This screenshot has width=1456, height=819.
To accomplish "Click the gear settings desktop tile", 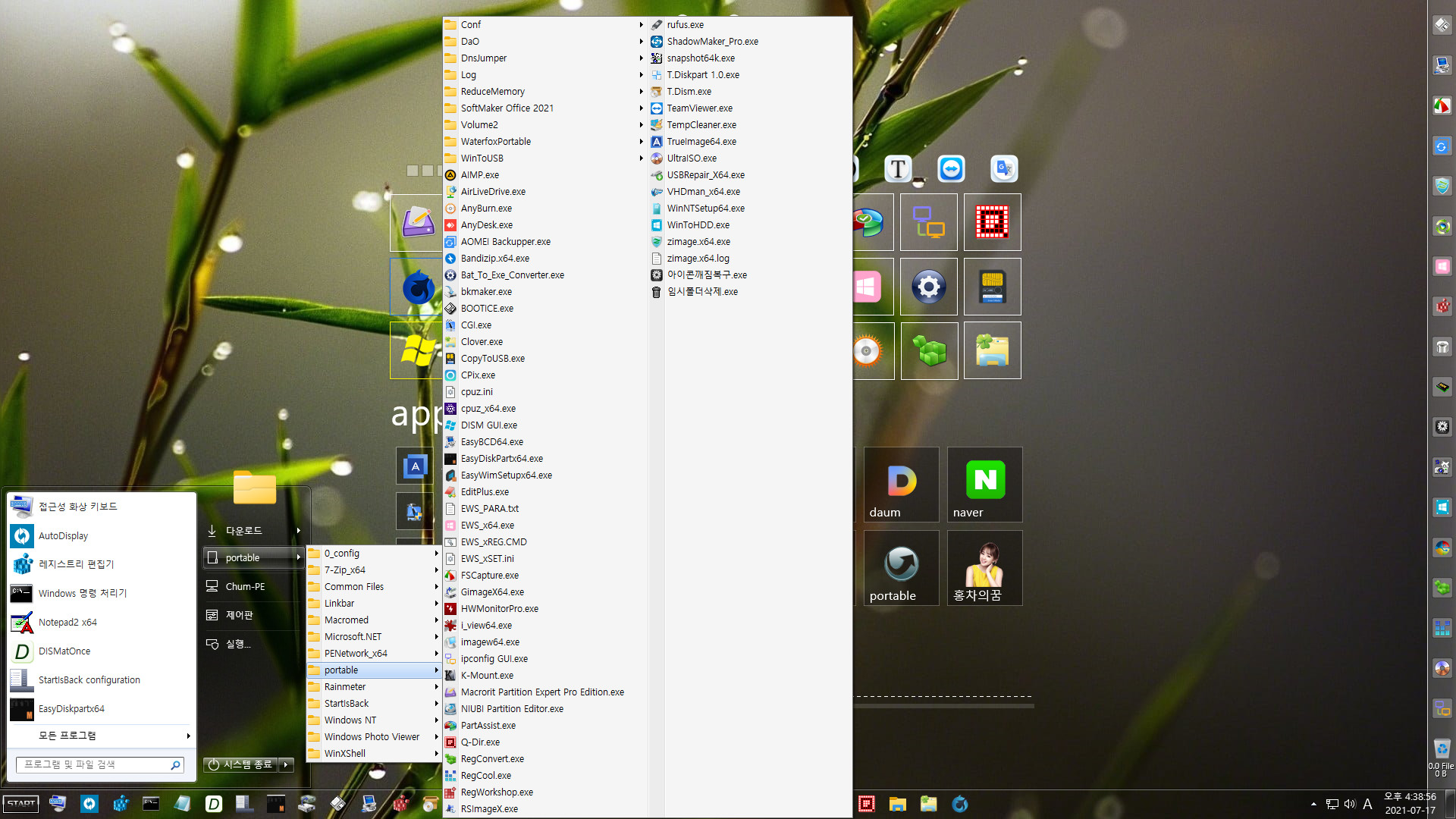I will (x=928, y=287).
